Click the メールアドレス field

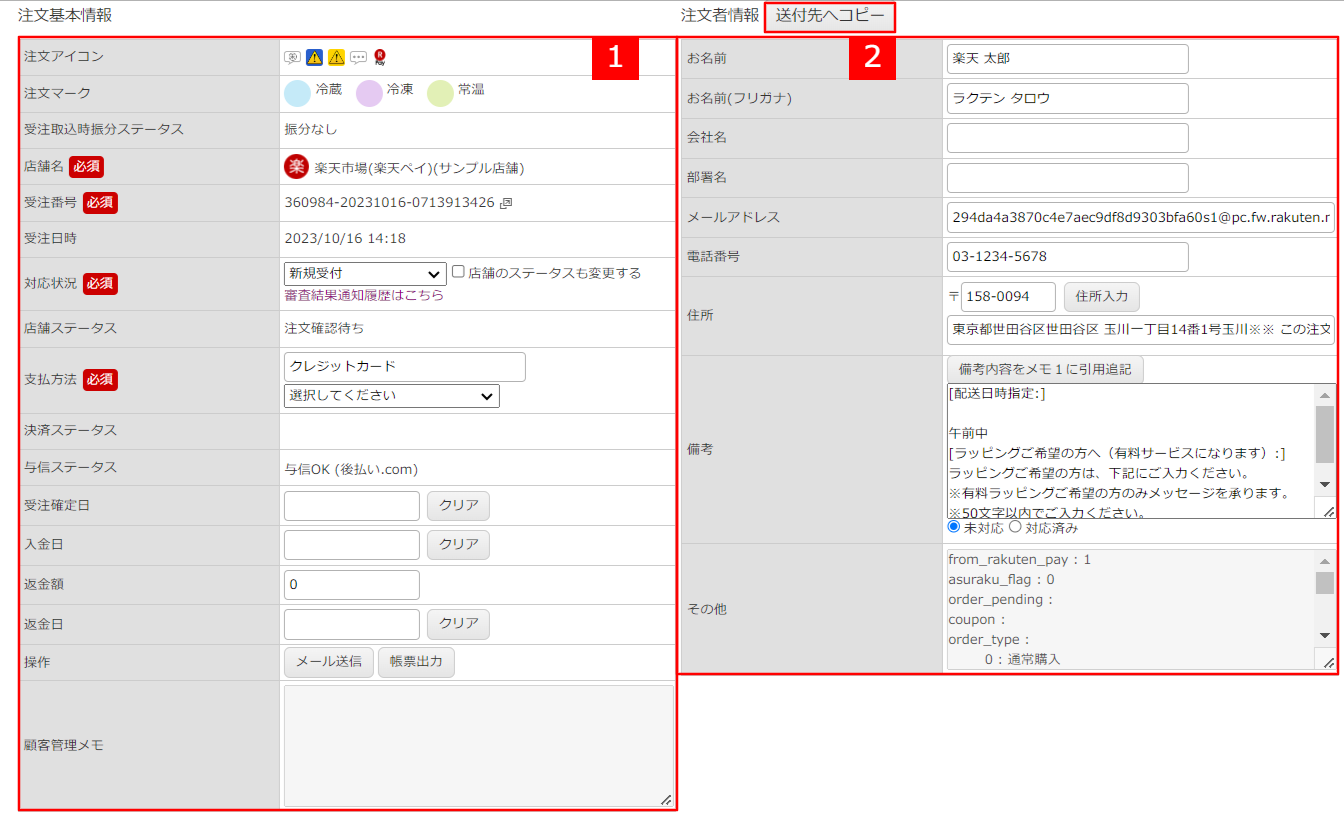pos(1141,217)
